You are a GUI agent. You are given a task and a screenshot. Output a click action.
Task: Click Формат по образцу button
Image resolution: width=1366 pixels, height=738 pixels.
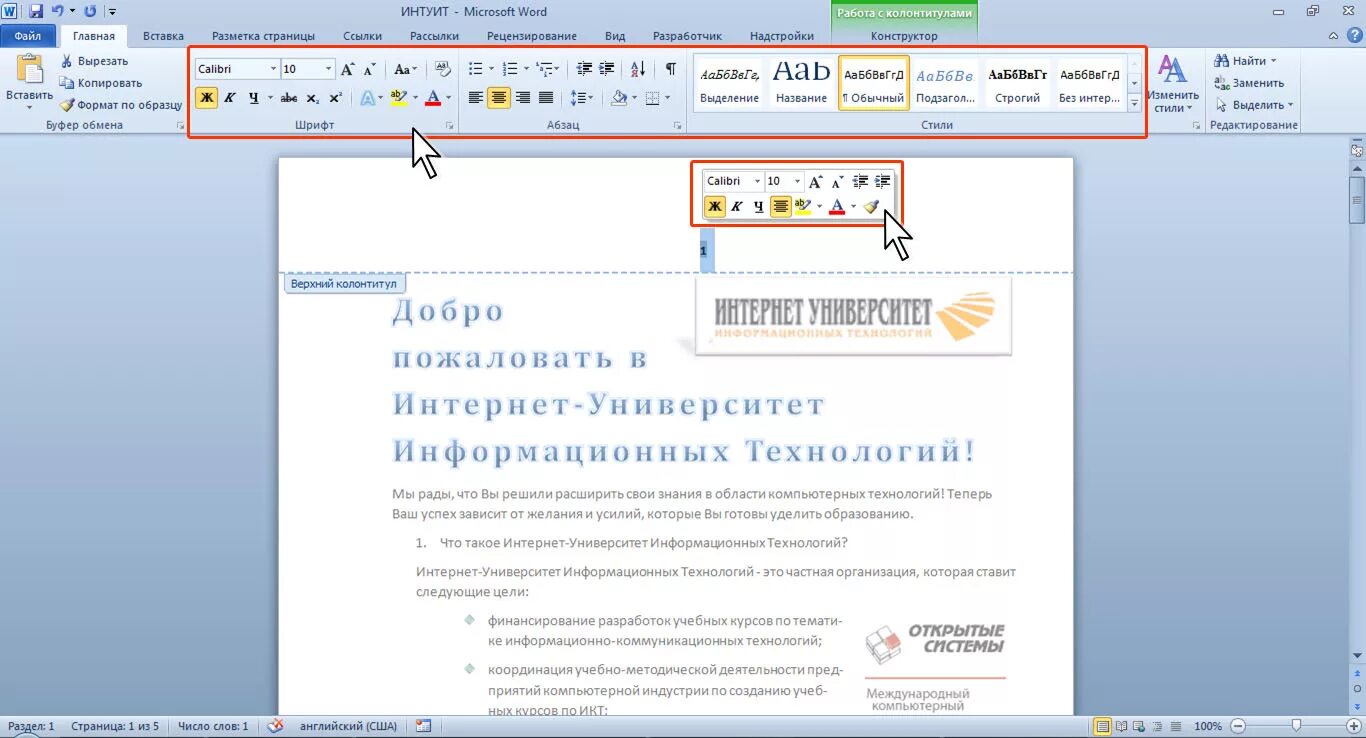pyautogui.click(x=120, y=105)
